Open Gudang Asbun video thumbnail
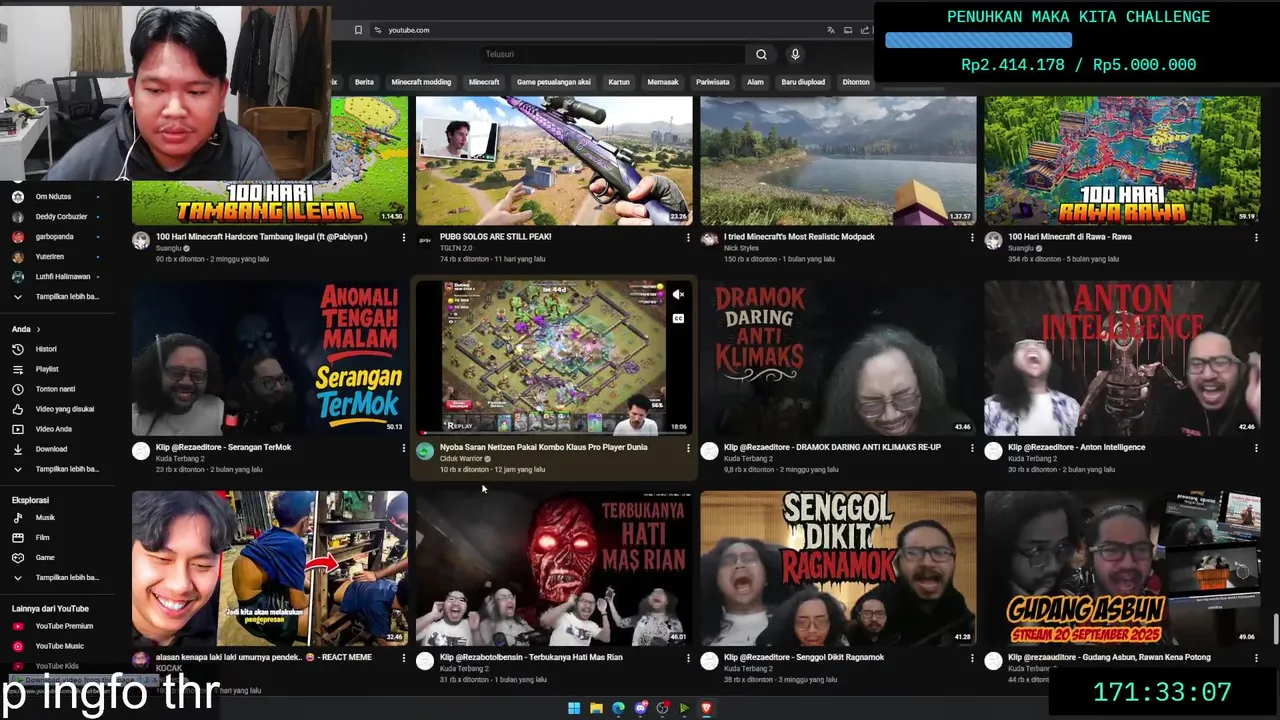Viewport: 1280px width, 720px height. coord(1122,568)
